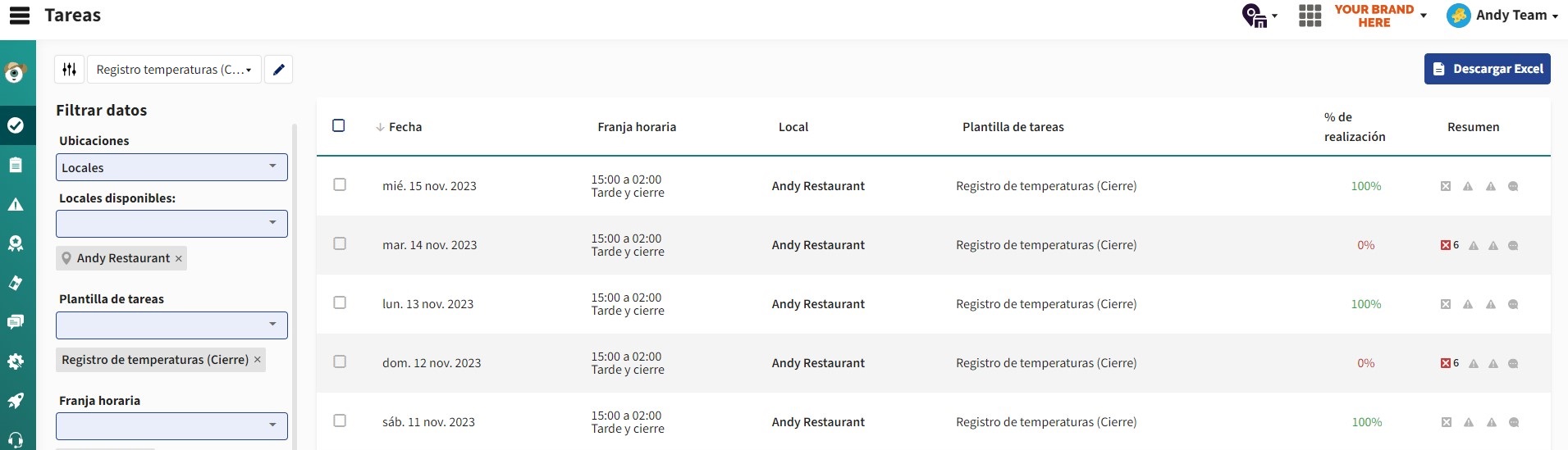Open the Registro temperaturas view dropdown
This screenshot has width=1568, height=450.
(174, 70)
